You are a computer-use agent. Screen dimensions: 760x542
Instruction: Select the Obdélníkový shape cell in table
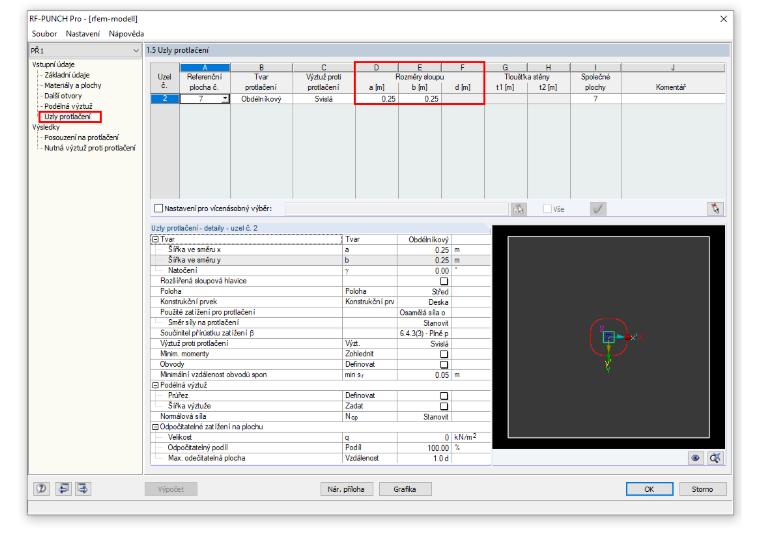point(261,99)
